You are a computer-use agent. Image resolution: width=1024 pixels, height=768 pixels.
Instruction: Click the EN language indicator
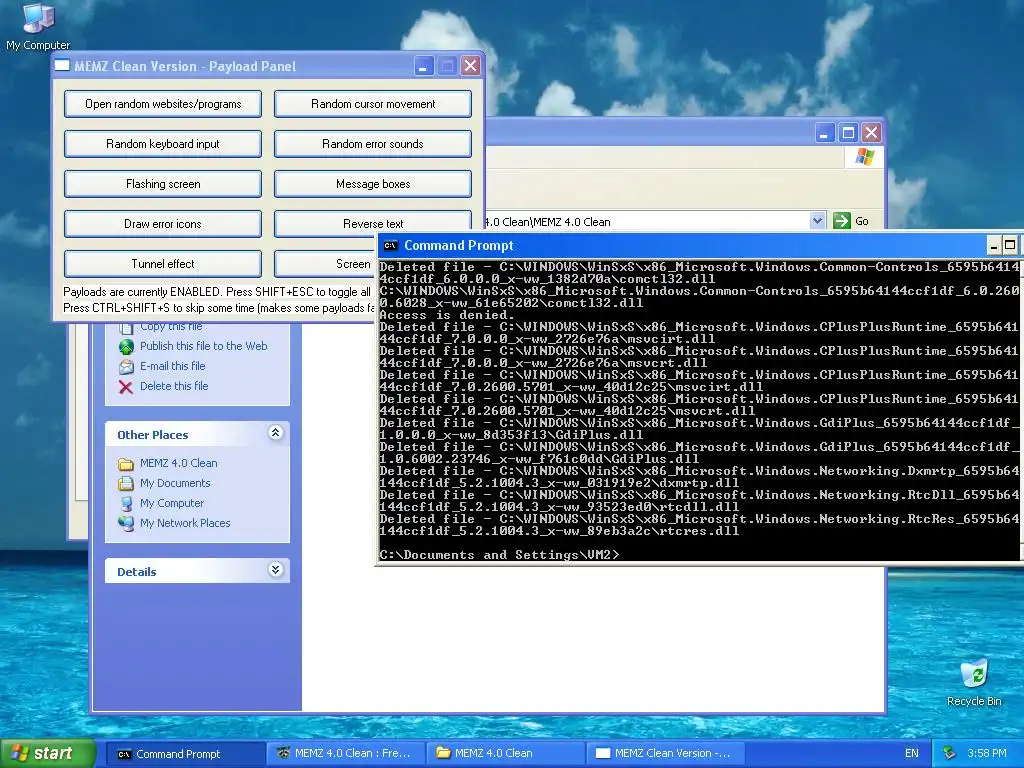[912, 754]
